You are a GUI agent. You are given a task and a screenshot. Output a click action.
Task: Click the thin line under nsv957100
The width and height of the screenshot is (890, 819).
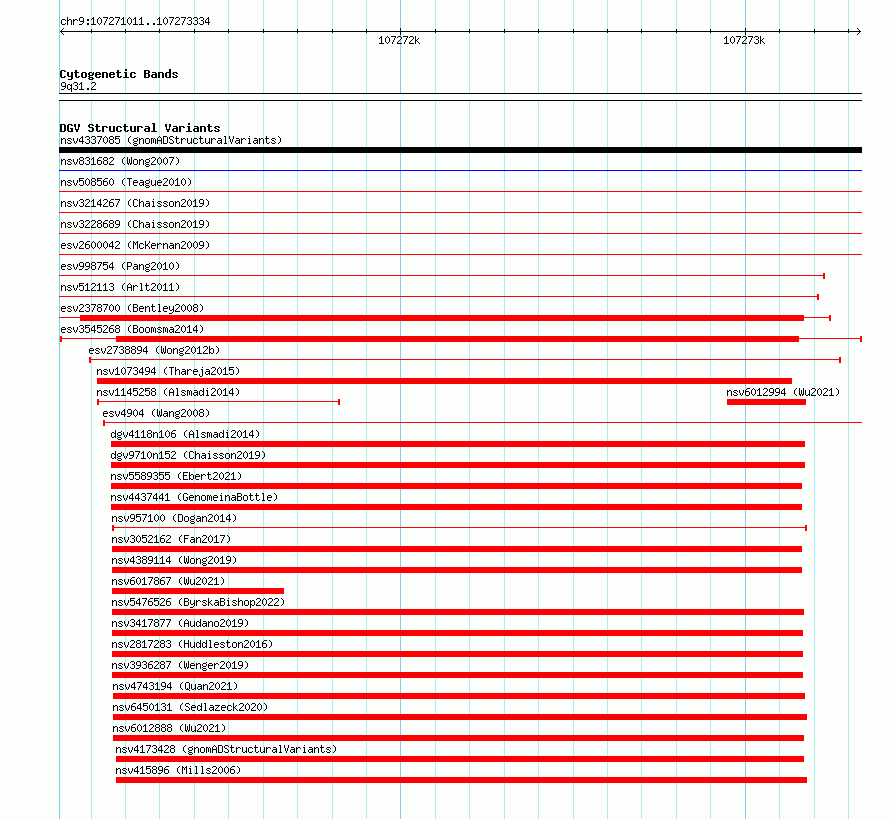(x=460, y=528)
